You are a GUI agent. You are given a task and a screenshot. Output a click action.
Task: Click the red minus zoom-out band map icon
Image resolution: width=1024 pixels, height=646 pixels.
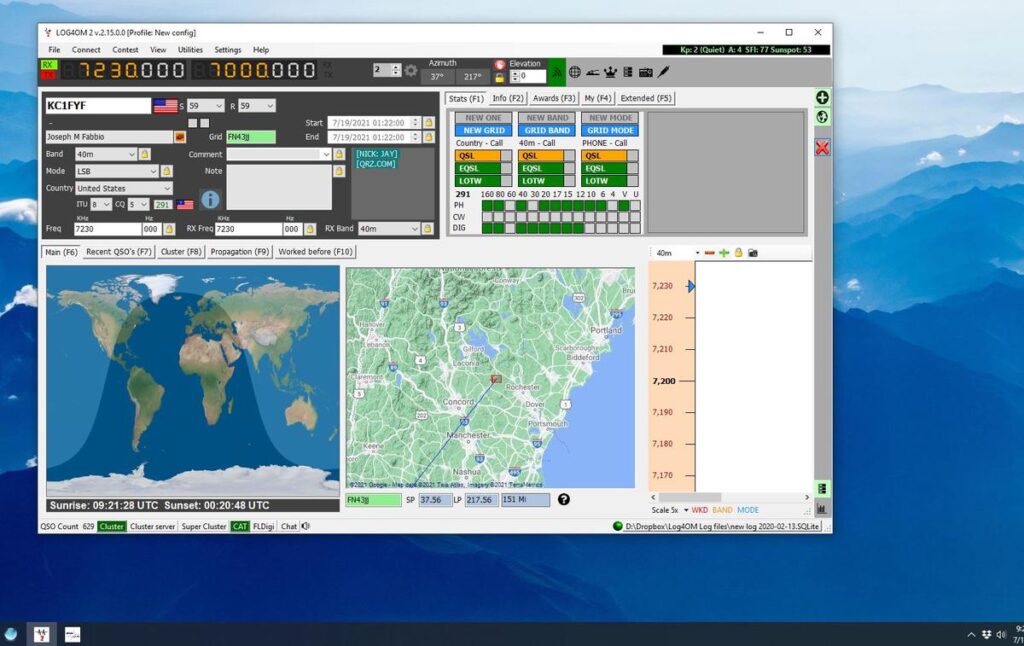[710, 253]
